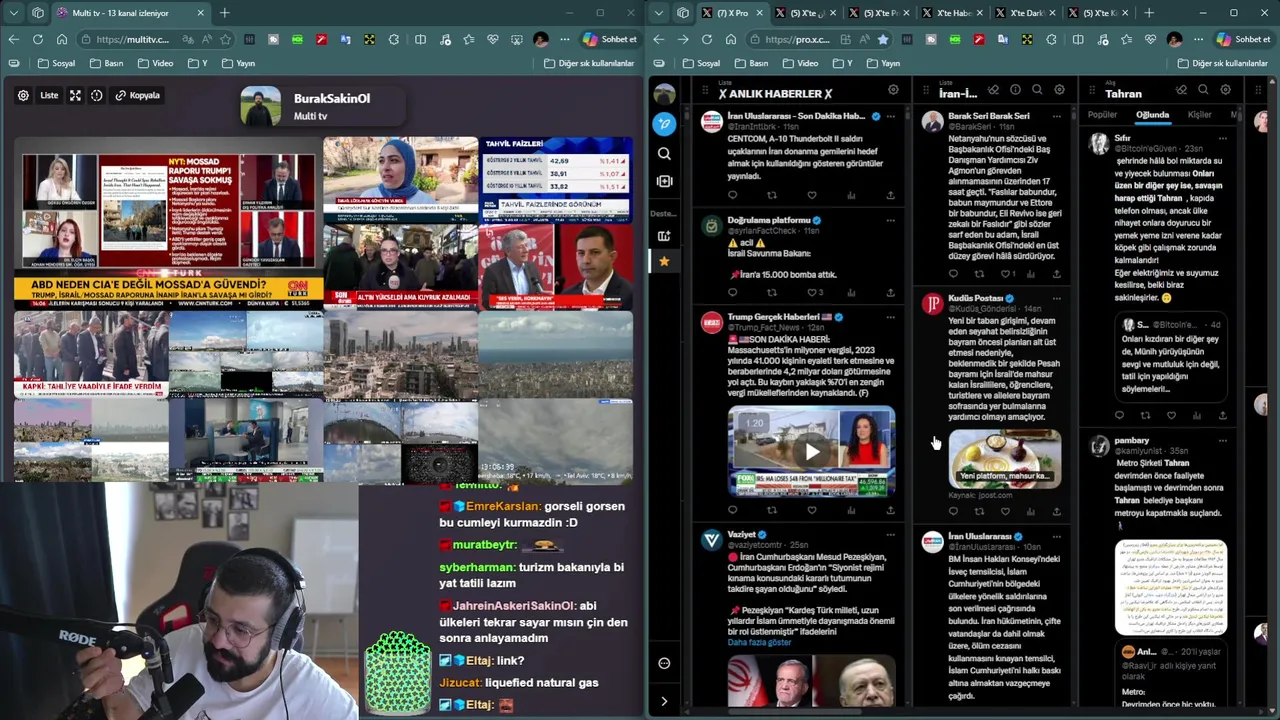
Task: Switch to Popüler tab in Tahran column
Action: pyautogui.click(x=1102, y=115)
